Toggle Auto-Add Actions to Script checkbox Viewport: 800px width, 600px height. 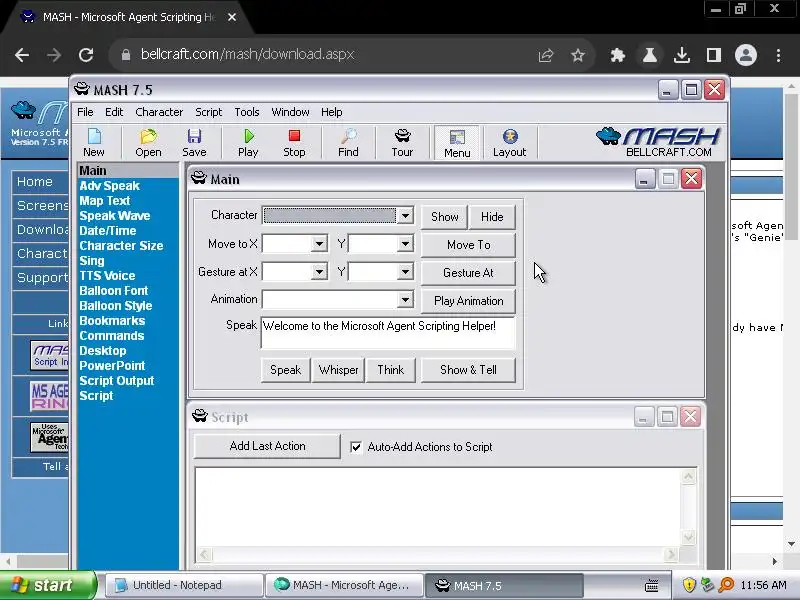click(x=356, y=447)
